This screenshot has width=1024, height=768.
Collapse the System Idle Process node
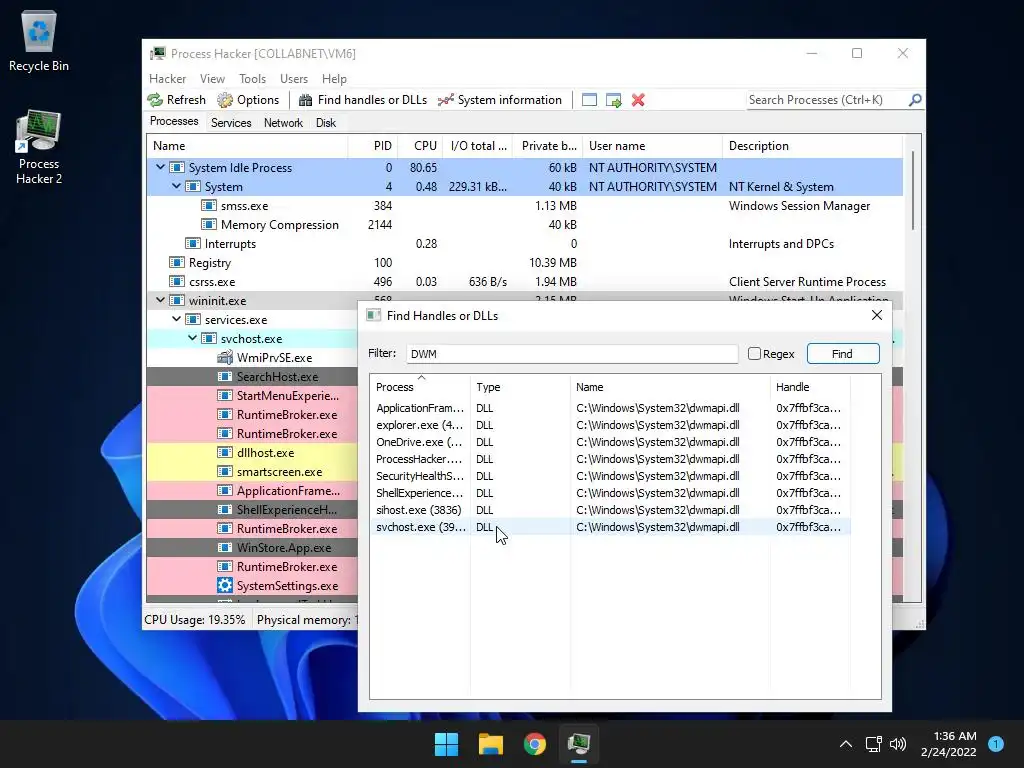[x=160, y=167]
